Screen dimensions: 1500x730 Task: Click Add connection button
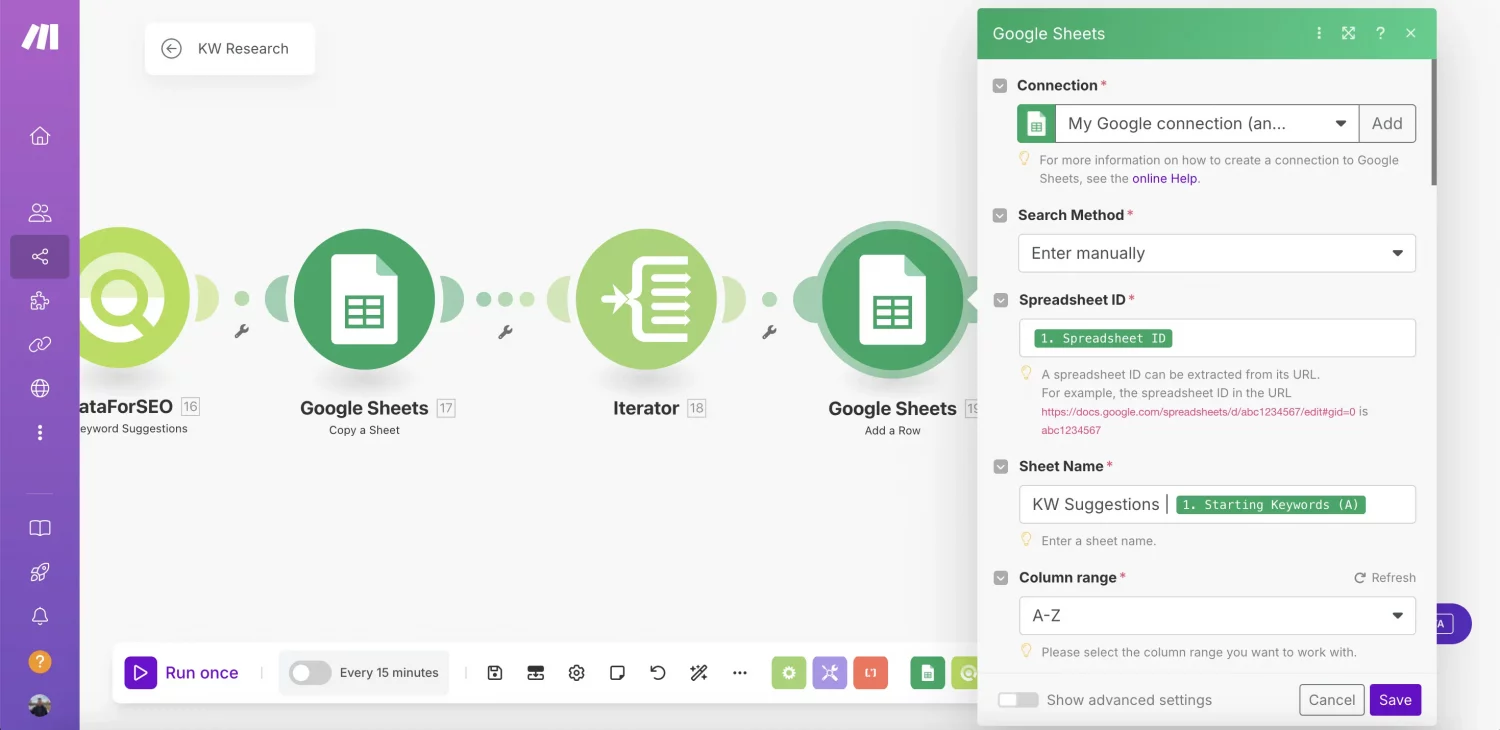click(x=1387, y=124)
